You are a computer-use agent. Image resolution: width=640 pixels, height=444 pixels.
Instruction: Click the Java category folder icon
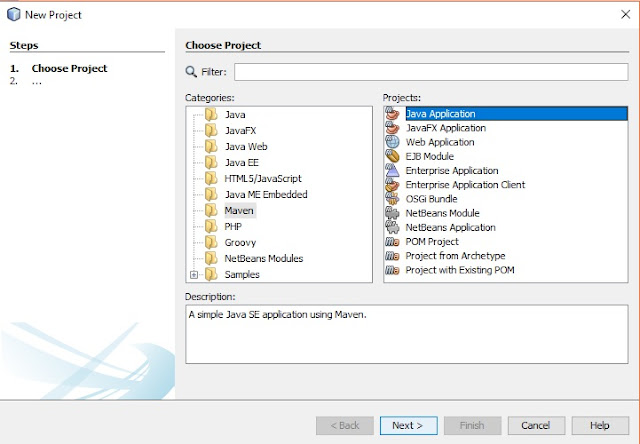coord(211,115)
